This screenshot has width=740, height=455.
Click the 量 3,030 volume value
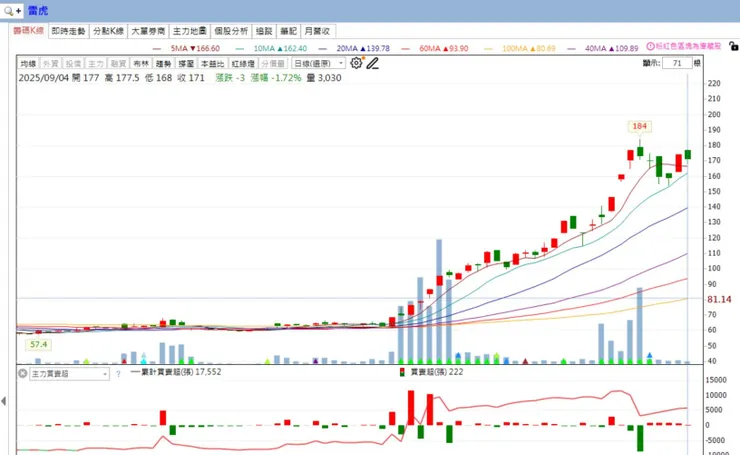click(x=324, y=78)
